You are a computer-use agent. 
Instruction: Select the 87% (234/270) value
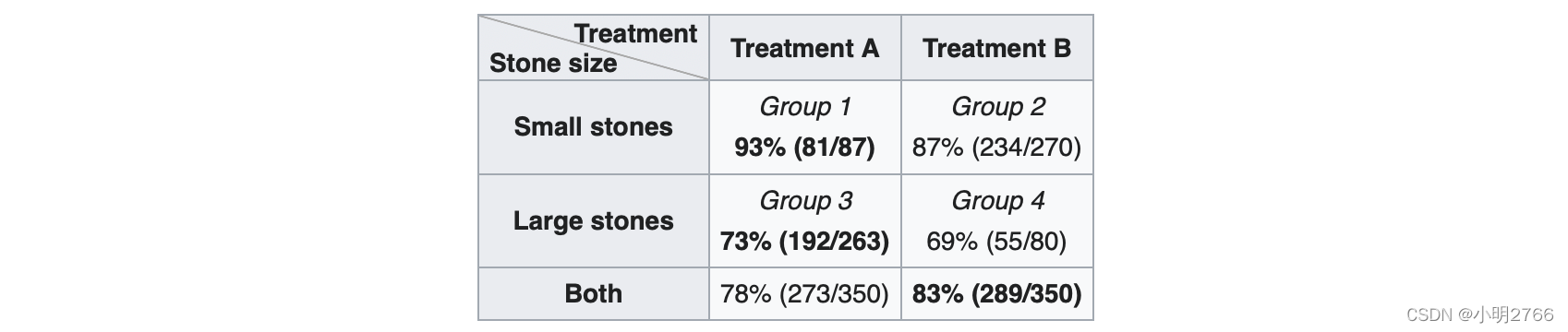pos(996,148)
